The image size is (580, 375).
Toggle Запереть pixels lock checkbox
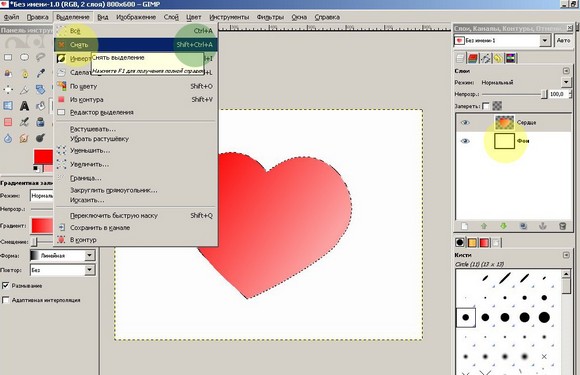486,106
